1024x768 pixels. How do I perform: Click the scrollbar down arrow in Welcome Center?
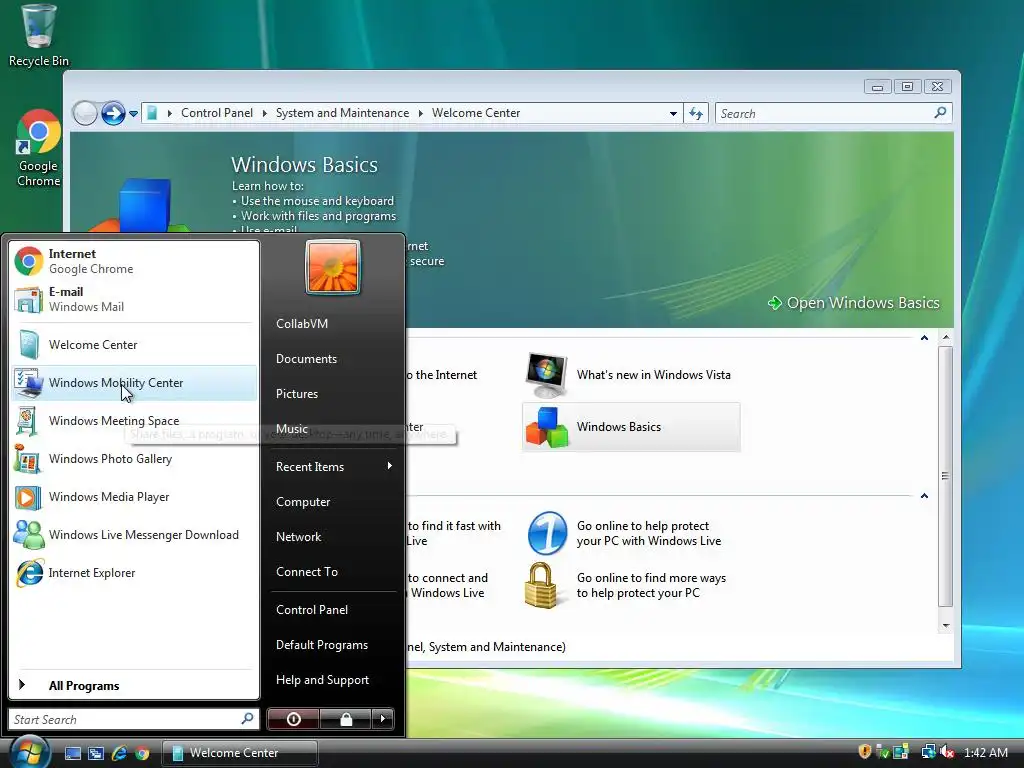click(946, 626)
